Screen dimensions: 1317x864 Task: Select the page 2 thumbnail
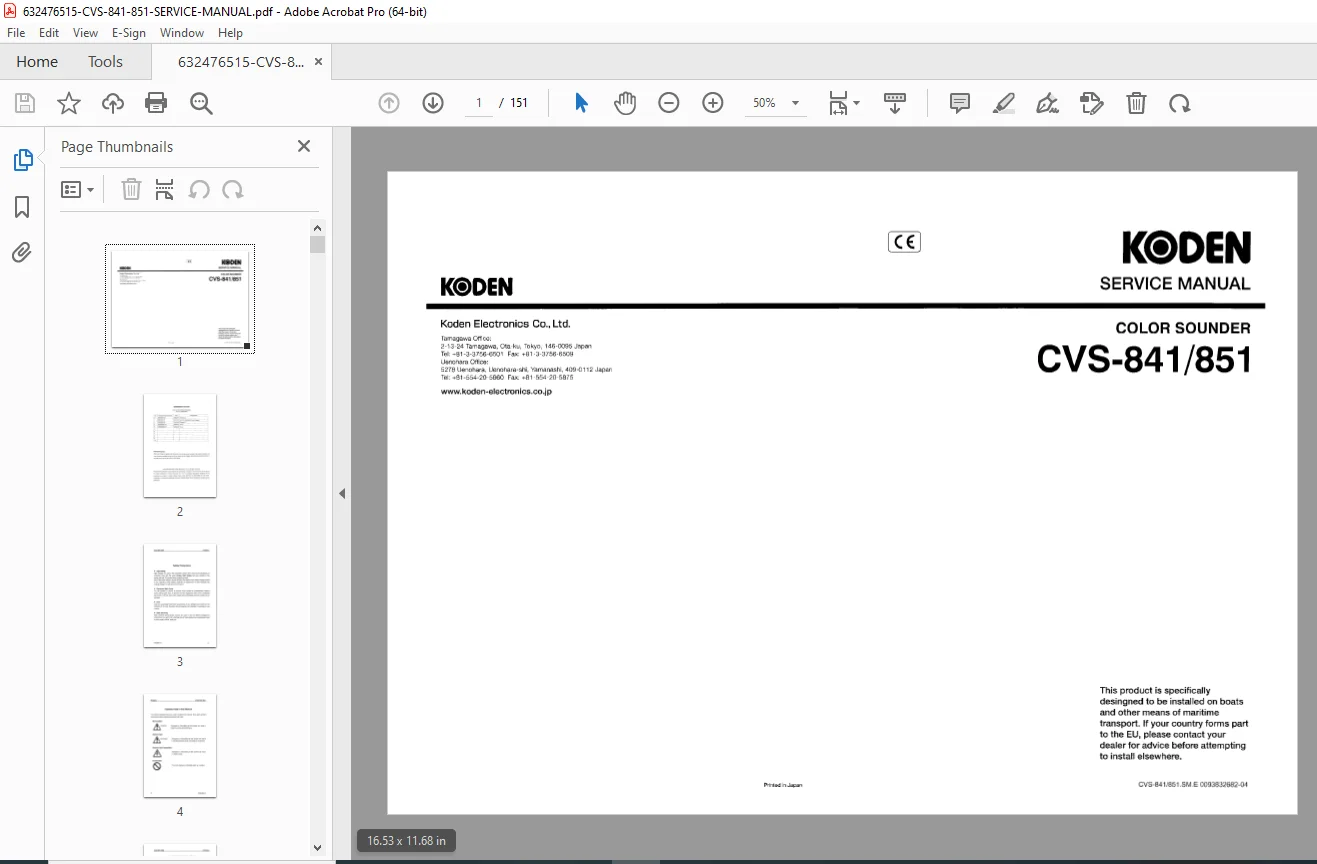tap(180, 445)
